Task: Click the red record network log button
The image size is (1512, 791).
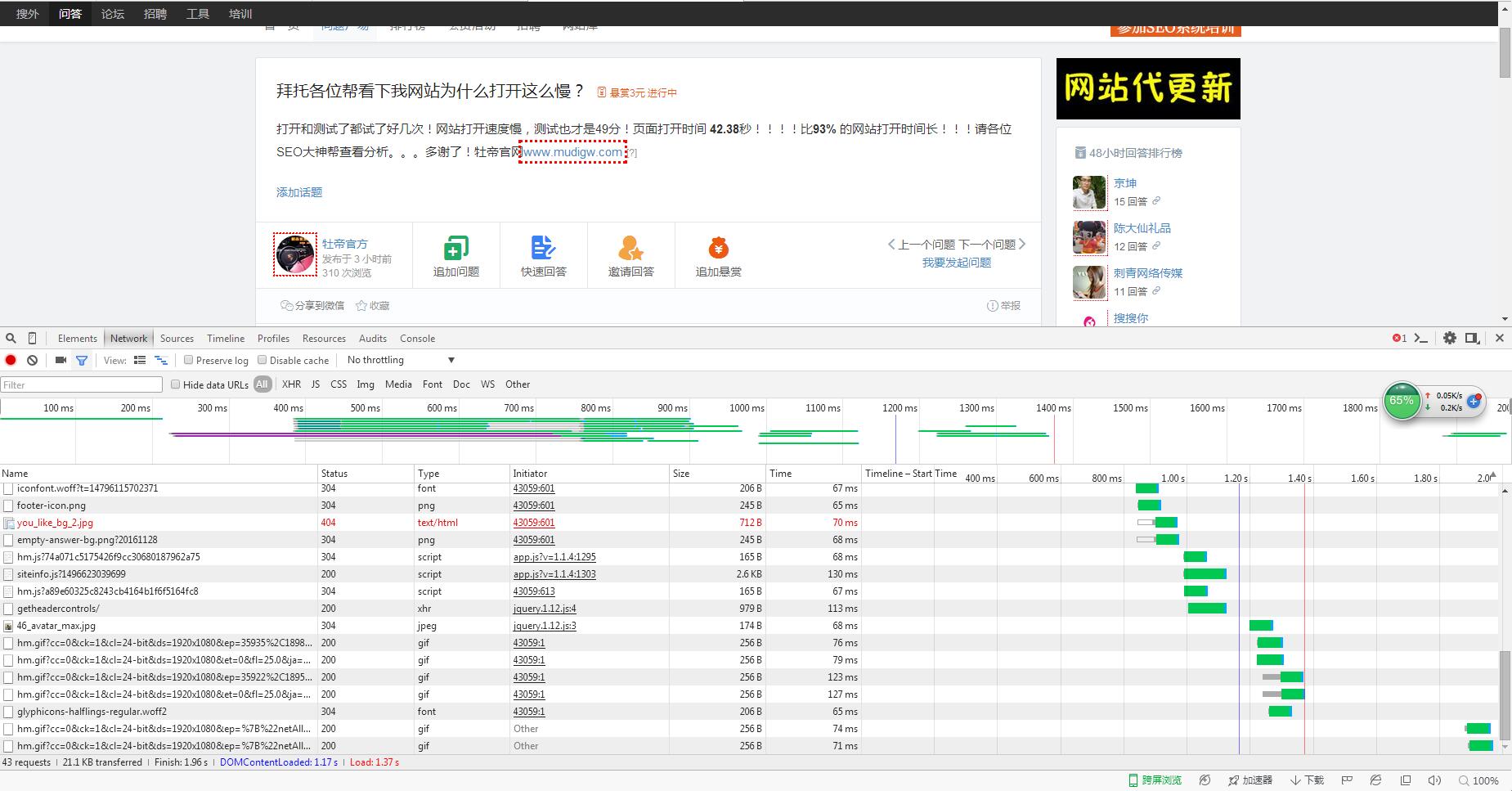Action: click(x=11, y=360)
